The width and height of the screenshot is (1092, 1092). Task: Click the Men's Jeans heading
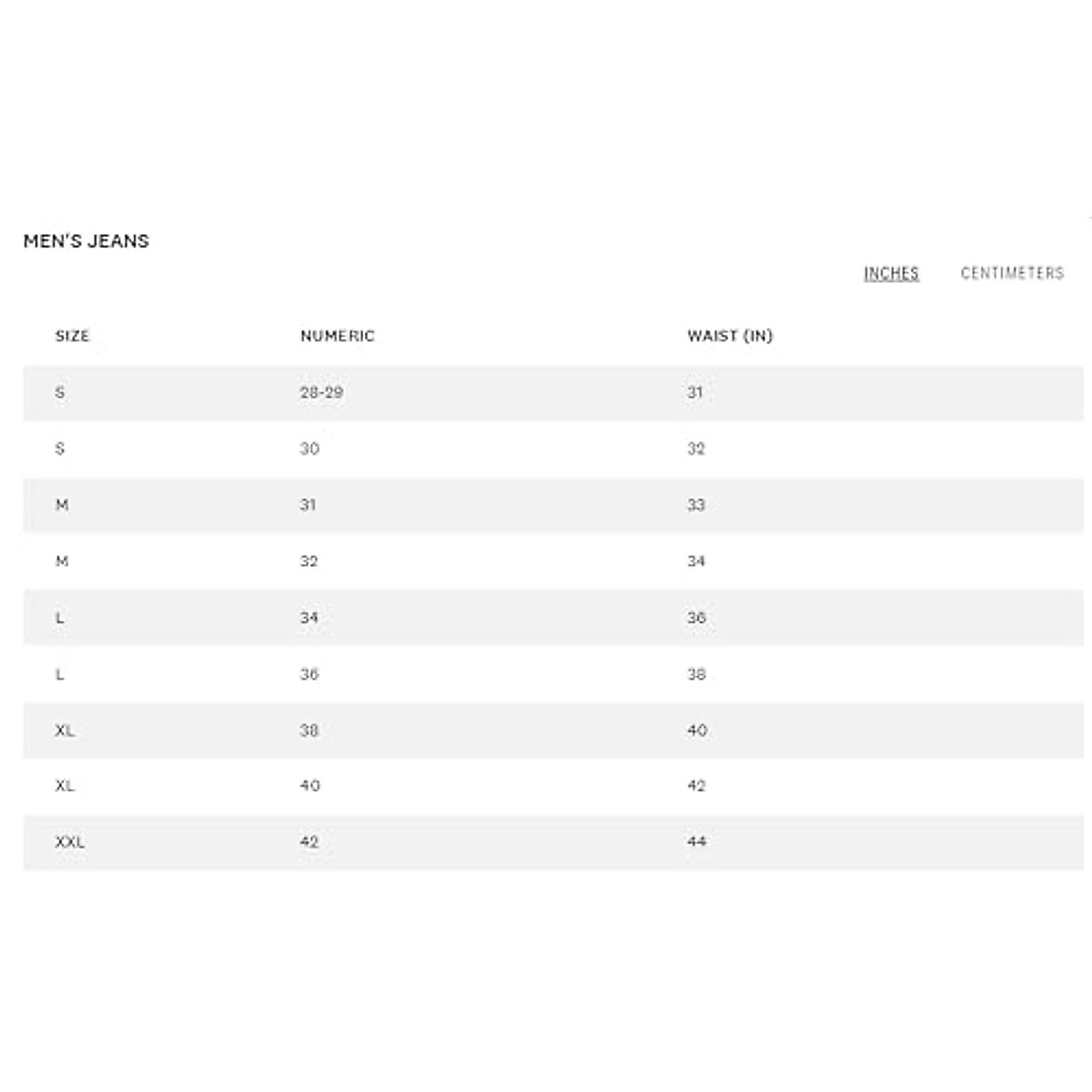point(86,241)
